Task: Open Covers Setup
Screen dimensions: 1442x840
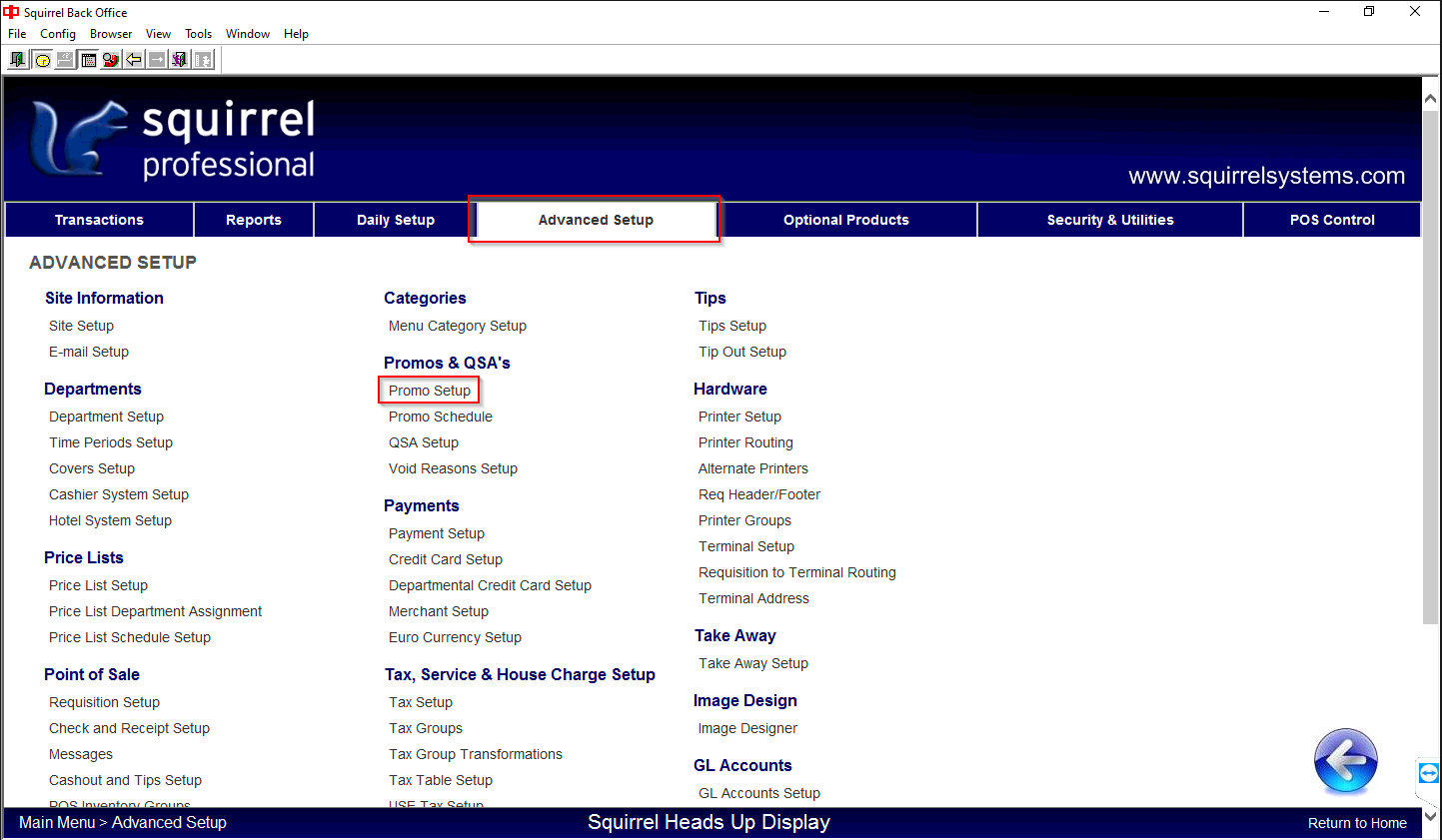Action: click(x=92, y=468)
